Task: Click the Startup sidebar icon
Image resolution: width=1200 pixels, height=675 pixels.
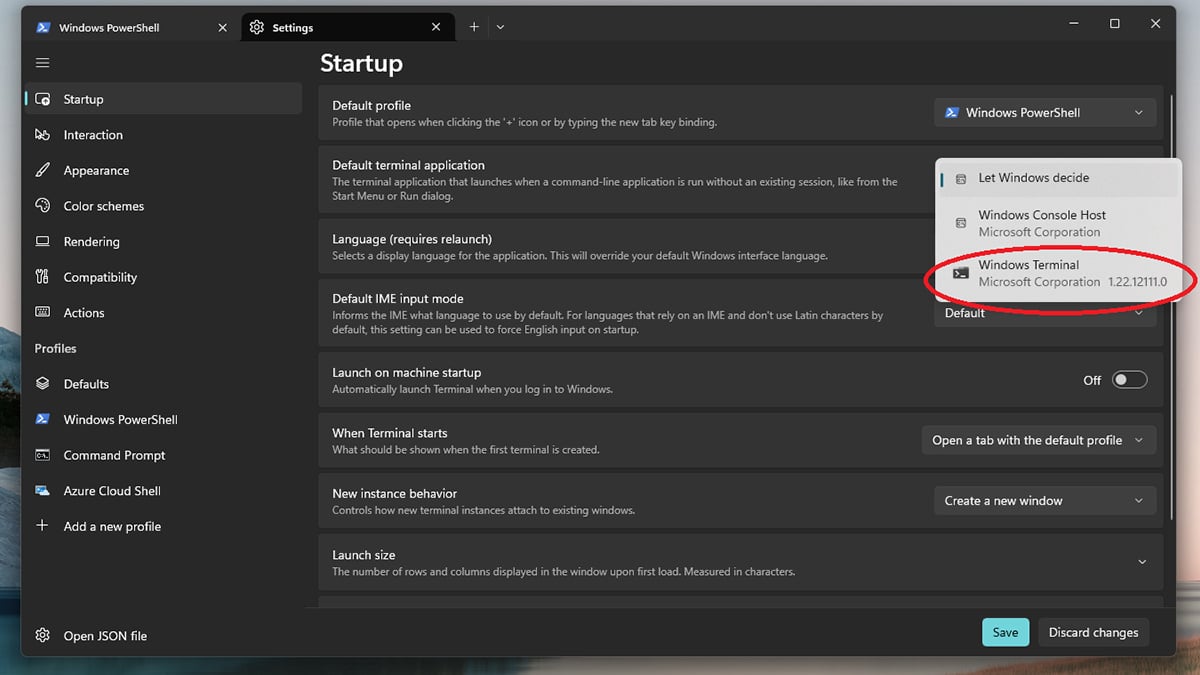Action: [42, 99]
